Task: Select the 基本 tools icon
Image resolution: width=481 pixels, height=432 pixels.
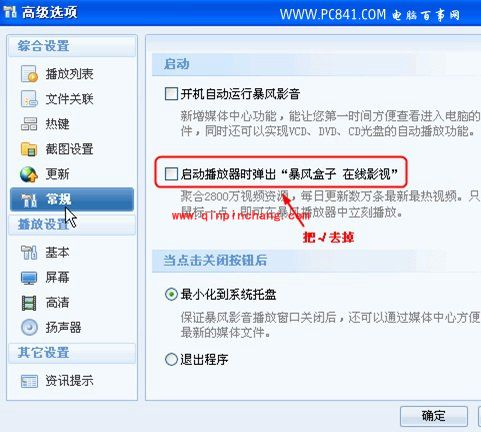Action: point(29,253)
